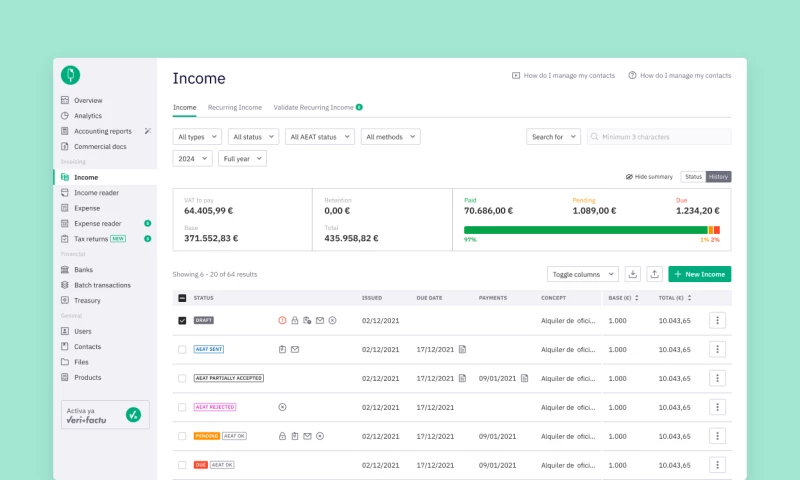Click the red warning icon in DRAFT row
800x480 pixels.
[x=282, y=320]
